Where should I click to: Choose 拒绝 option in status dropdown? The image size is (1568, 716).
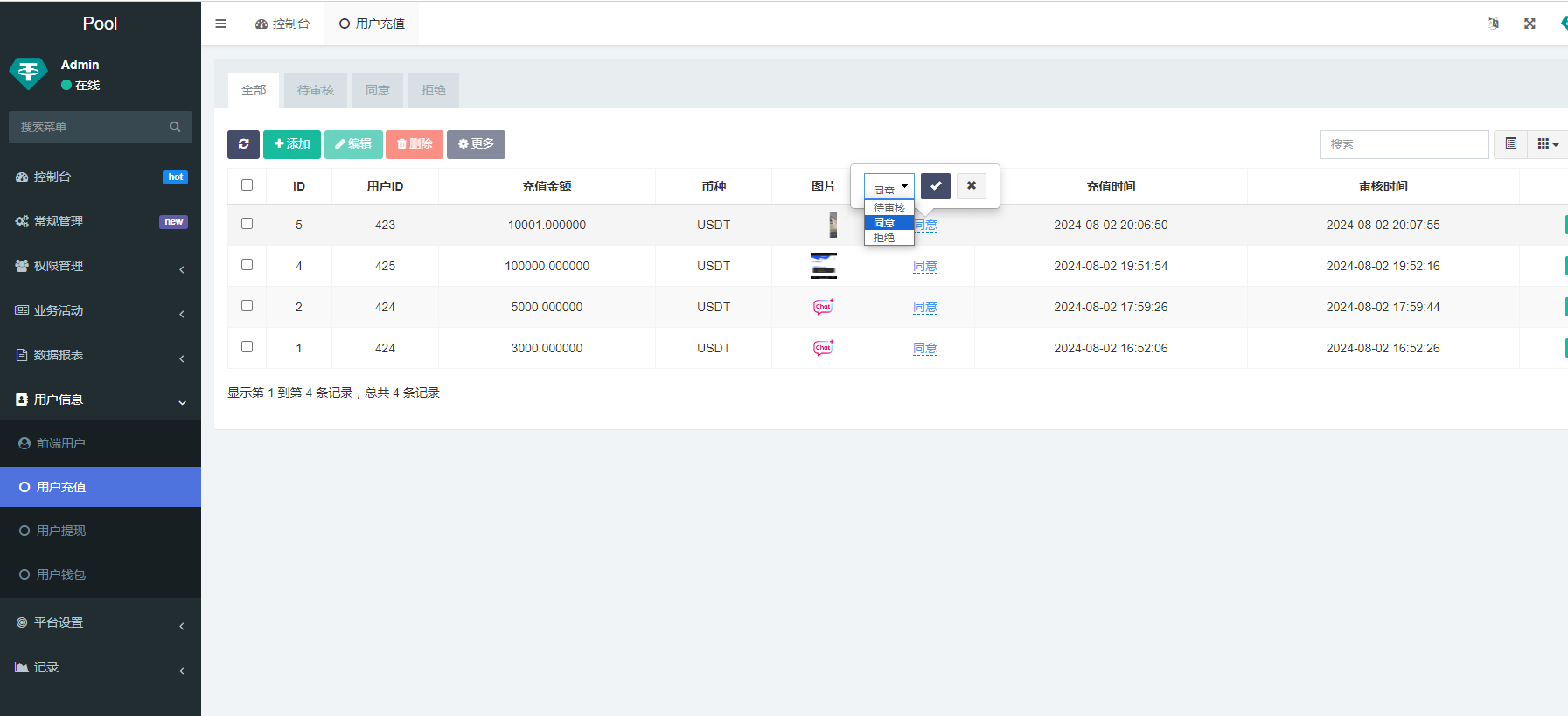(x=884, y=238)
